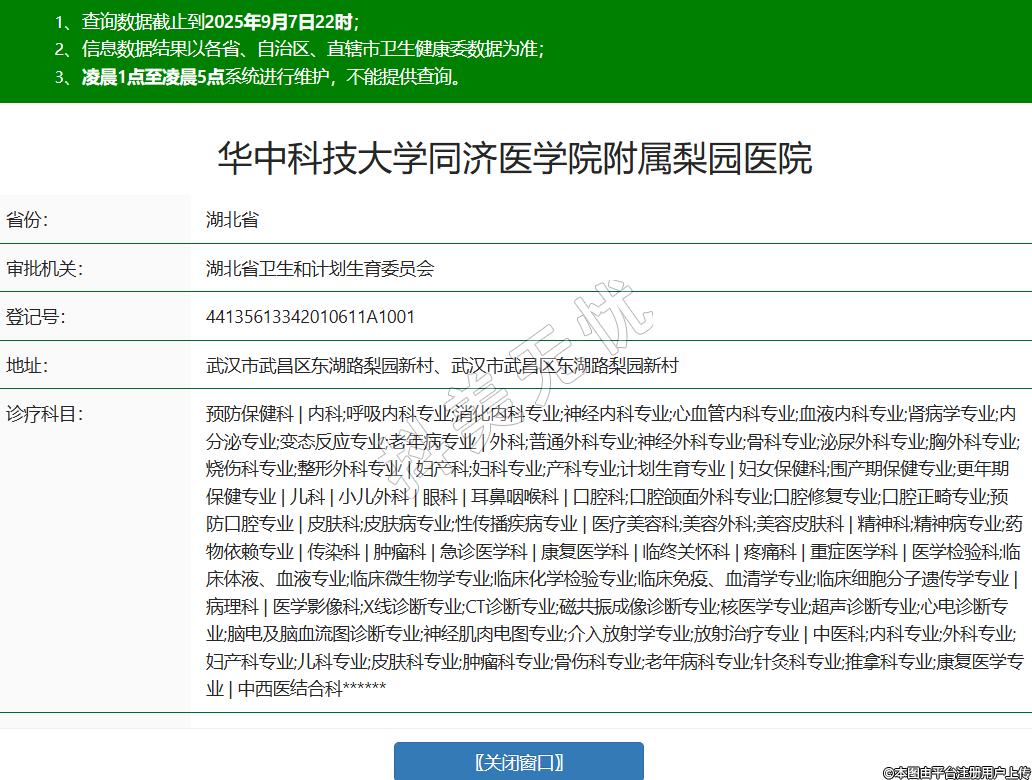The height and width of the screenshot is (780, 1032).
Task: Click the 关闭窗口 button
Action: pyautogui.click(x=518, y=762)
